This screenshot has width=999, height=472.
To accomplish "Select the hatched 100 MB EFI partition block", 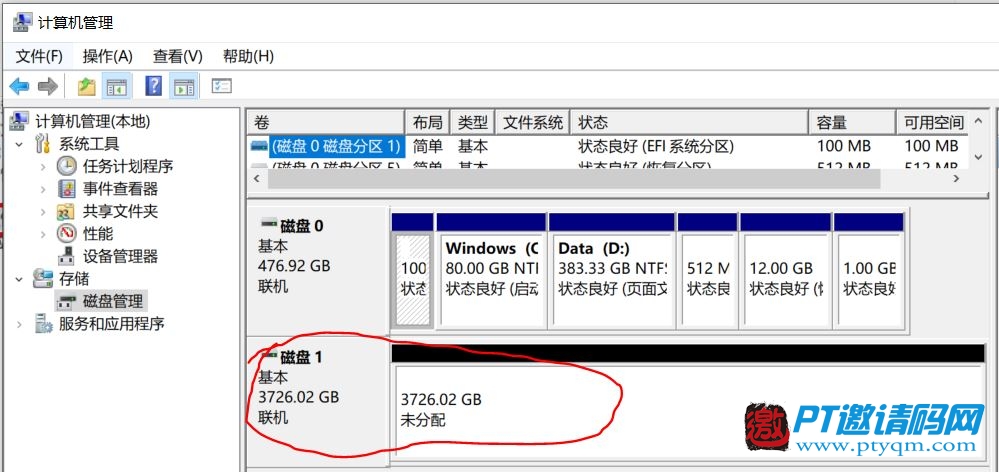I will [x=413, y=279].
